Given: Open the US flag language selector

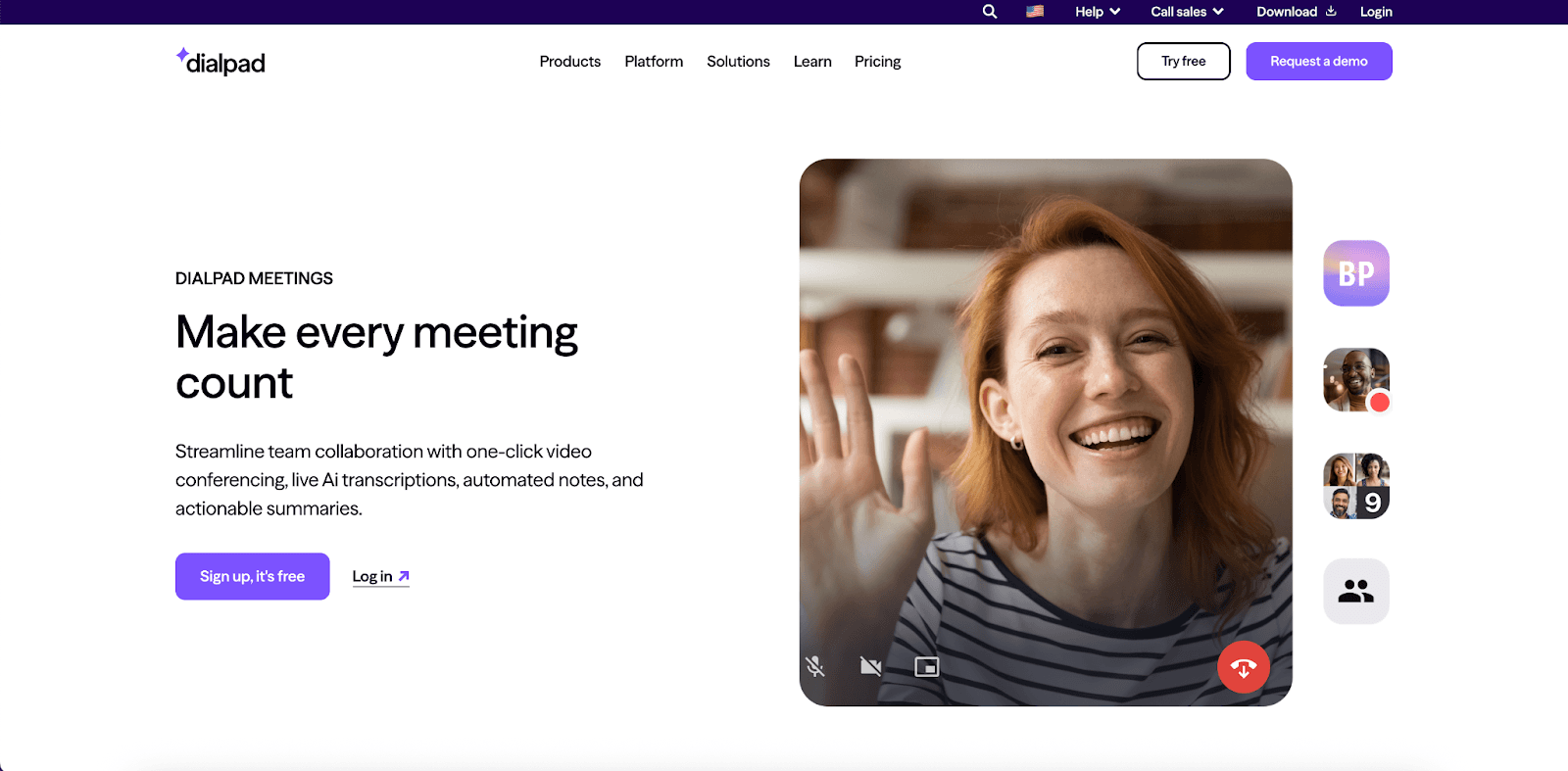Looking at the screenshot, I should [1035, 12].
